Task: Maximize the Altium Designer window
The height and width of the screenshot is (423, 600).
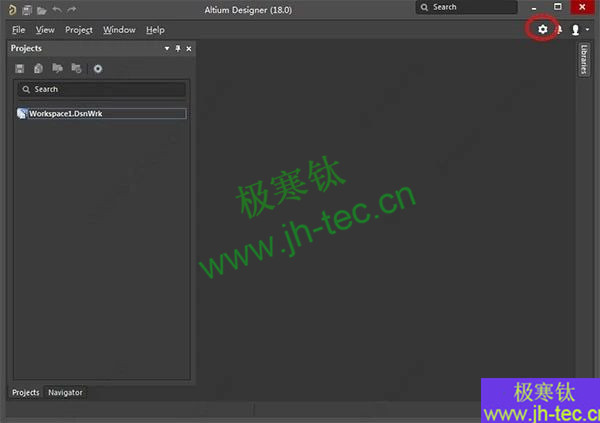Action: pyautogui.click(x=558, y=7)
